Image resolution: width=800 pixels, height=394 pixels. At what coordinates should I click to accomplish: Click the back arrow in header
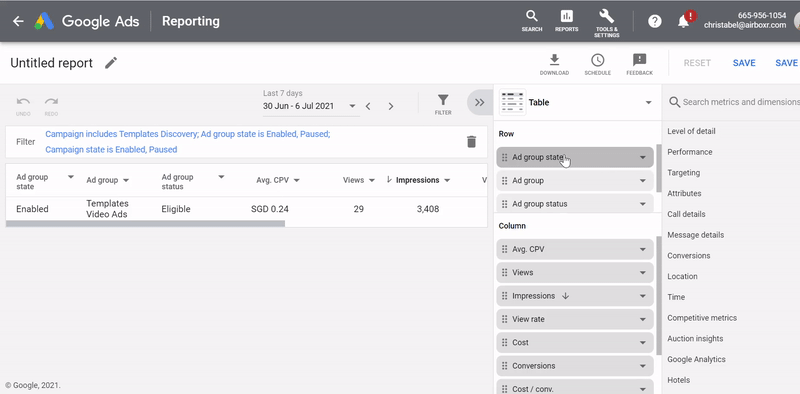[x=18, y=21]
